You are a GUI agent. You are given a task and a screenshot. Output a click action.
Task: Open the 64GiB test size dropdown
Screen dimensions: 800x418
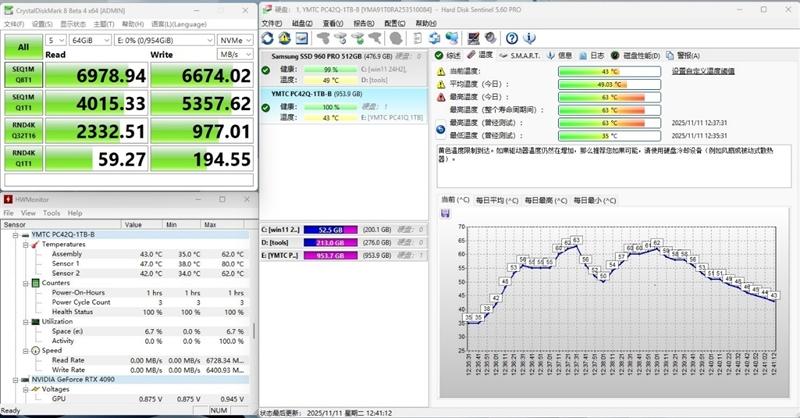pyautogui.click(x=96, y=40)
